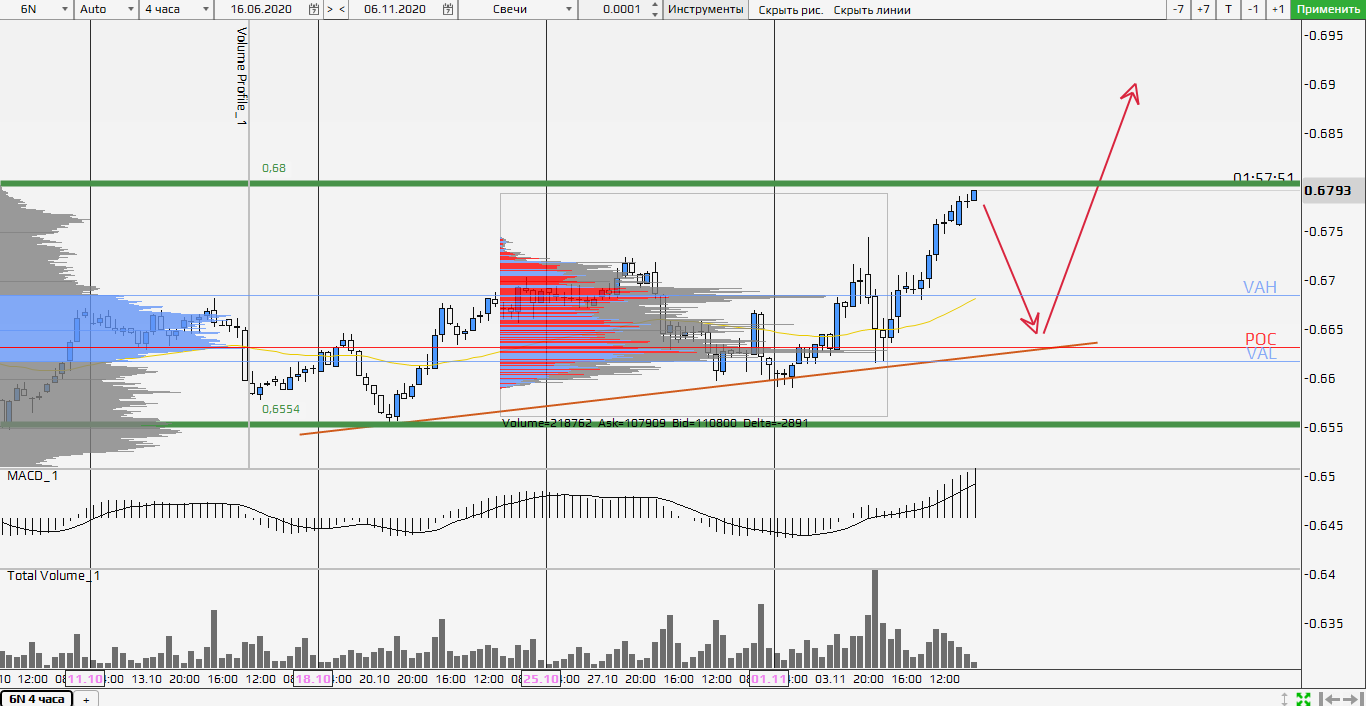Screen dimensions: 1366x706
Task: Select the '6N 4 часа' tab
Action: pos(36,699)
